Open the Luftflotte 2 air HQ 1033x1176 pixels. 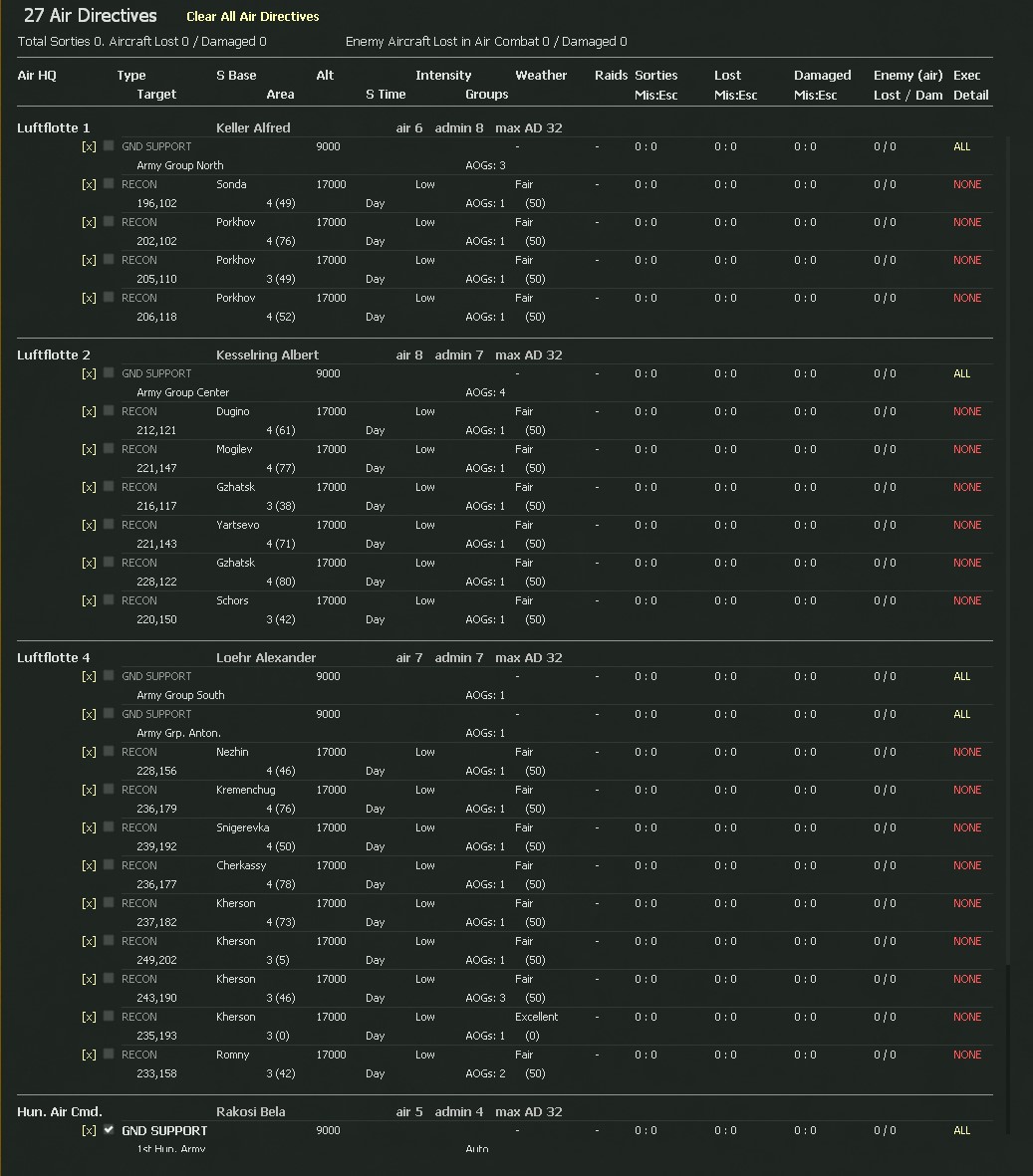tap(54, 355)
